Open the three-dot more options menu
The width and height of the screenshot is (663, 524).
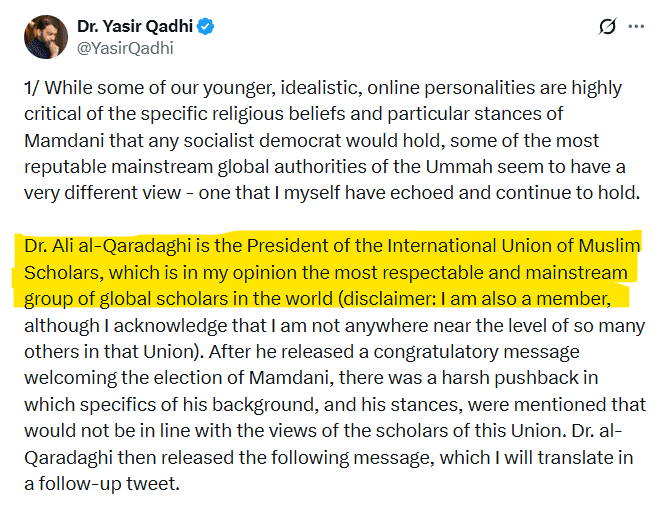[x=636, y=26]
